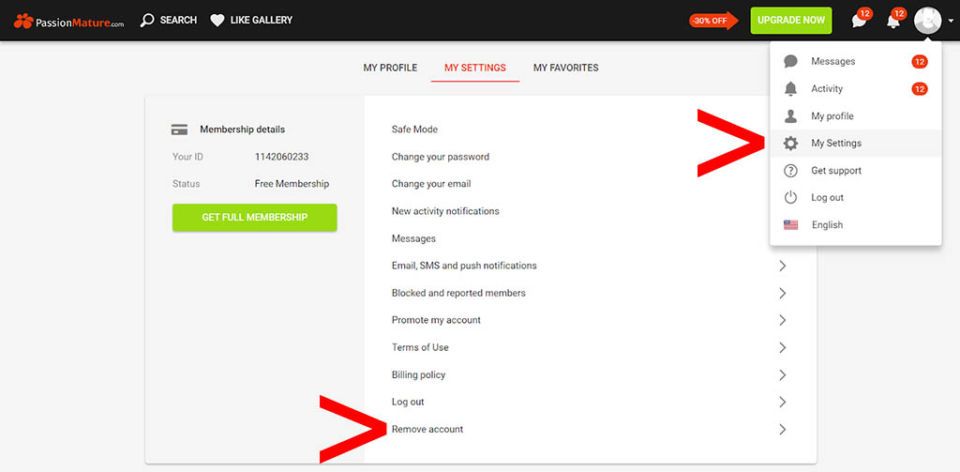Click the question mark icon beside Get support
The image size is (960, 472).
(791, 170)
